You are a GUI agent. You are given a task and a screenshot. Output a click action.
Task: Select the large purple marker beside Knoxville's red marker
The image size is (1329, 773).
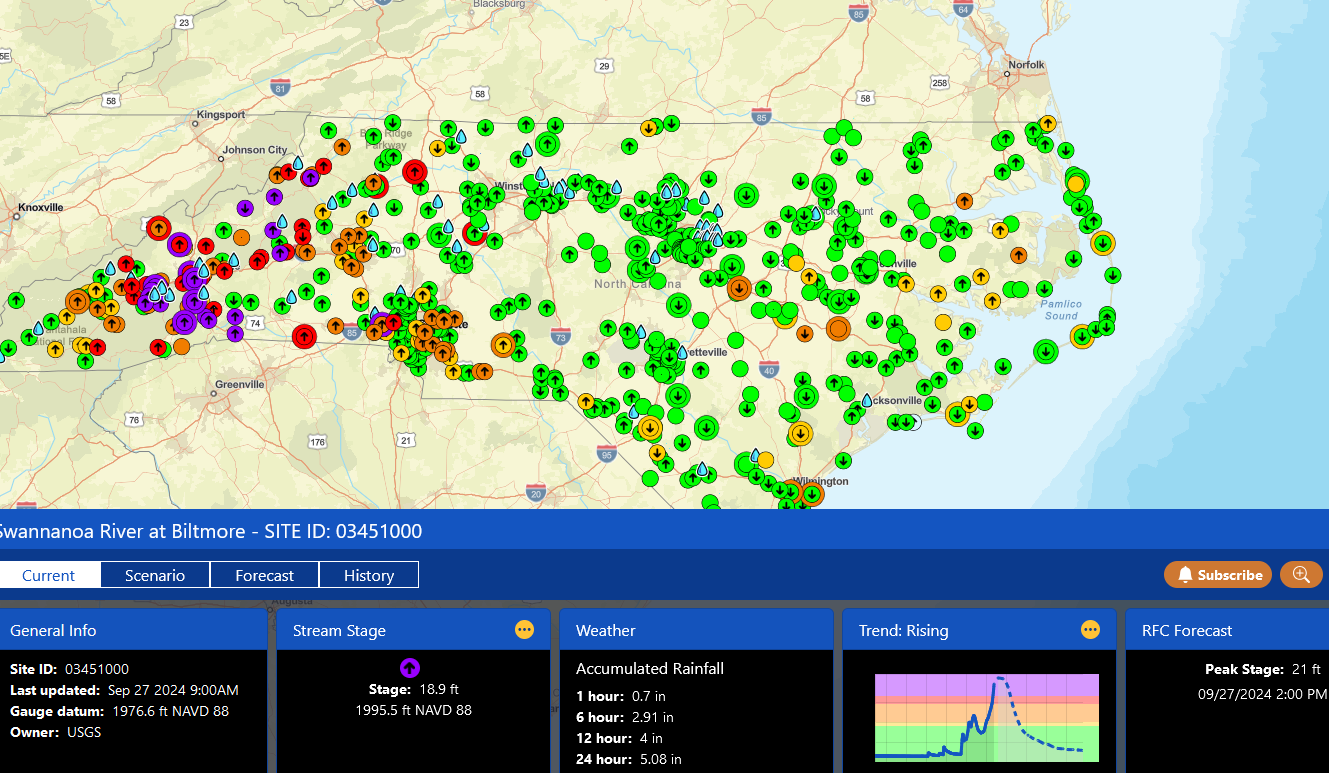point(180,242)
